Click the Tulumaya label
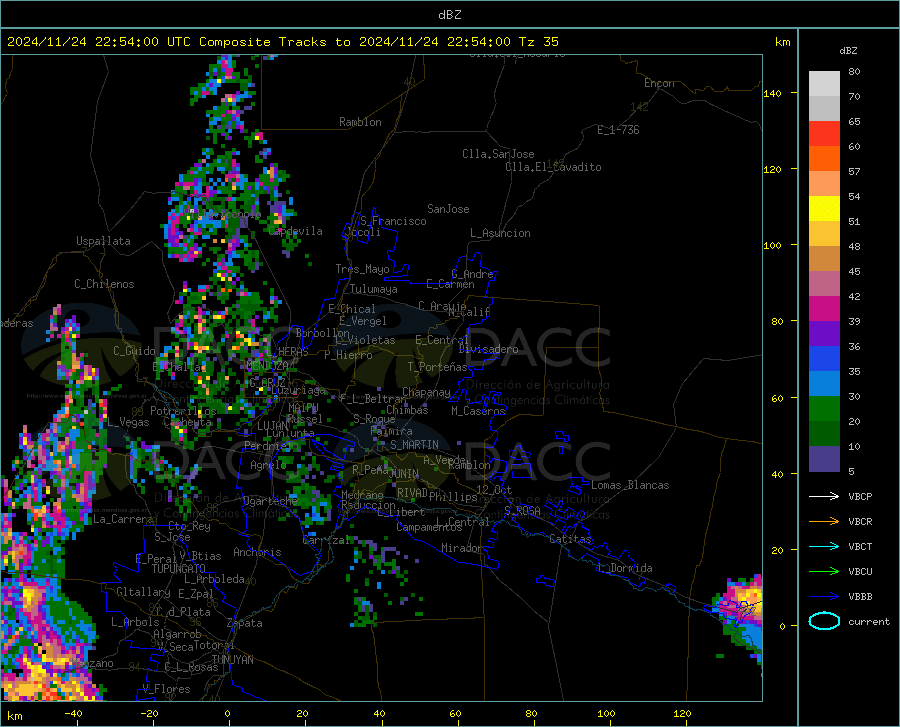The width and height of the screenshot is (900, 727). 374,289
